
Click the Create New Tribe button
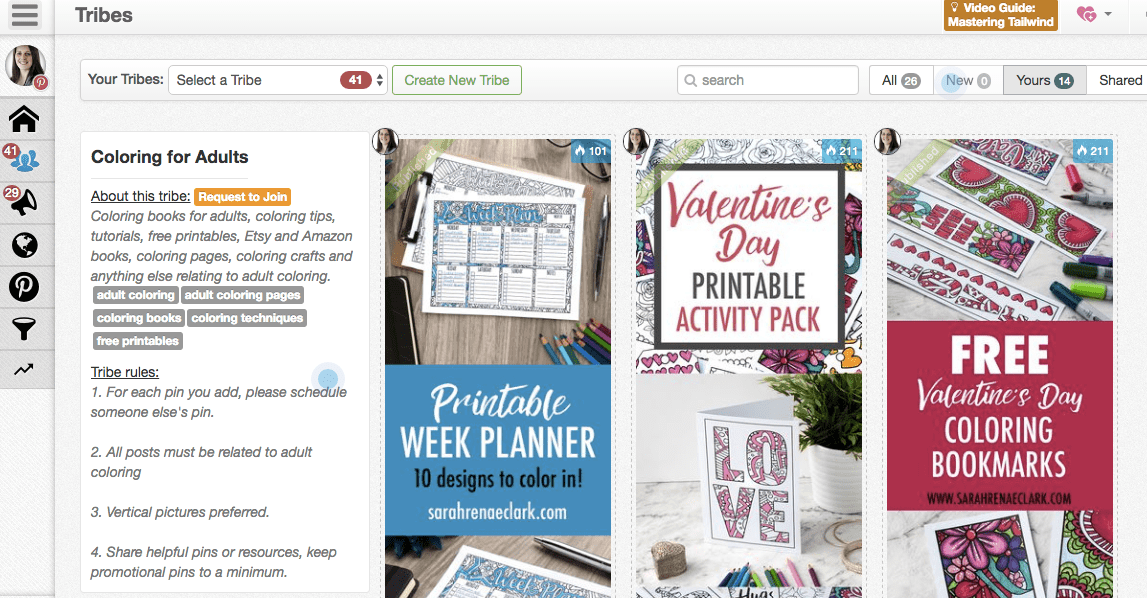coord(457,81)
